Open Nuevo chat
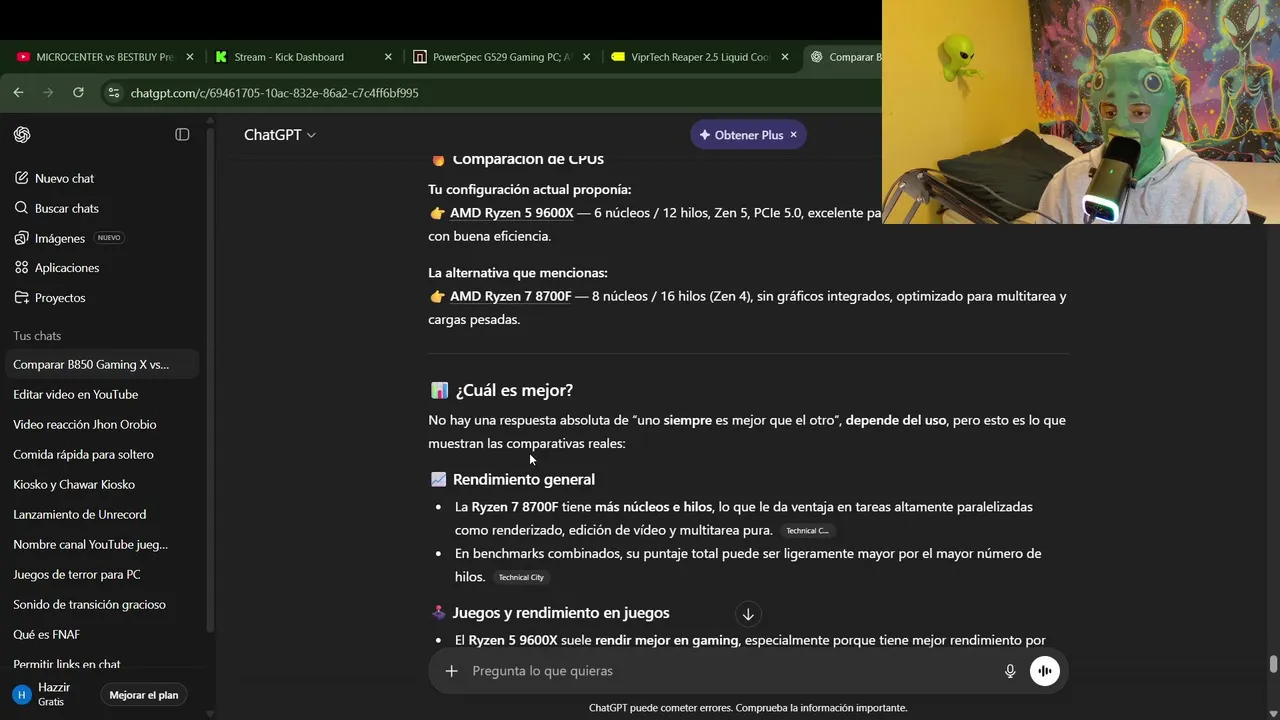1280x720 pixels. click(64, 178)
